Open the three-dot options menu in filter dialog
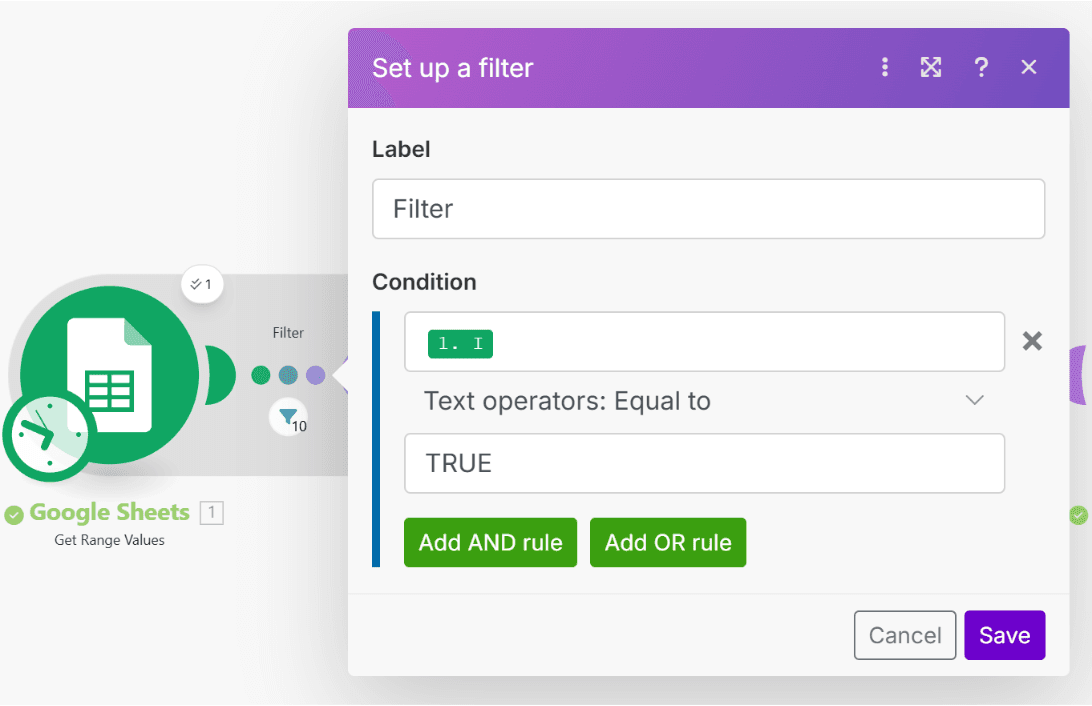The image size is (1092, 706). [884, 67]
